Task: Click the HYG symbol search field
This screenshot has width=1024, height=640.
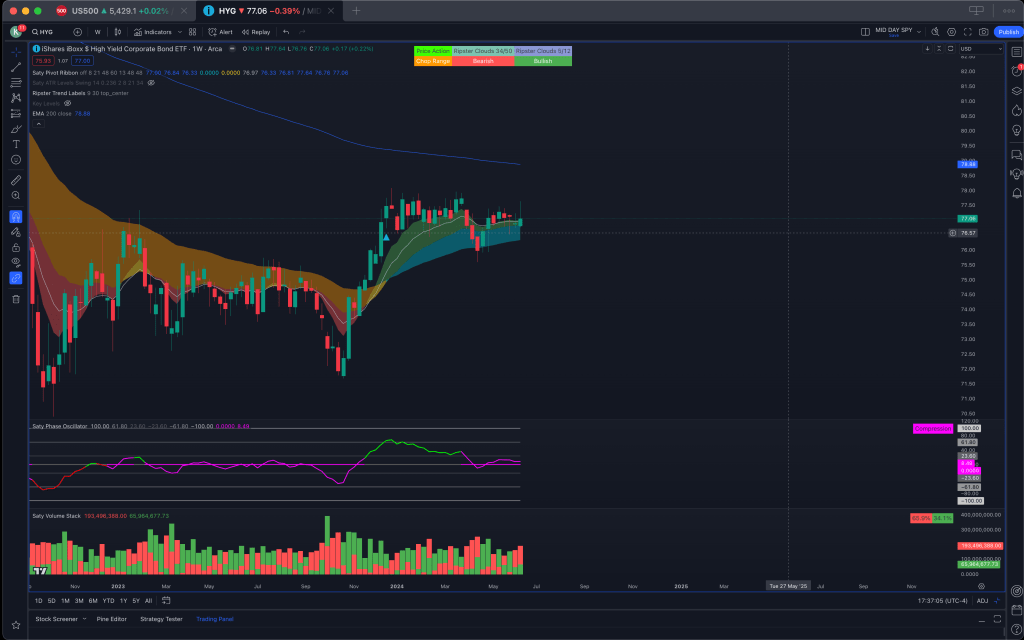Action: click(47, 32)
